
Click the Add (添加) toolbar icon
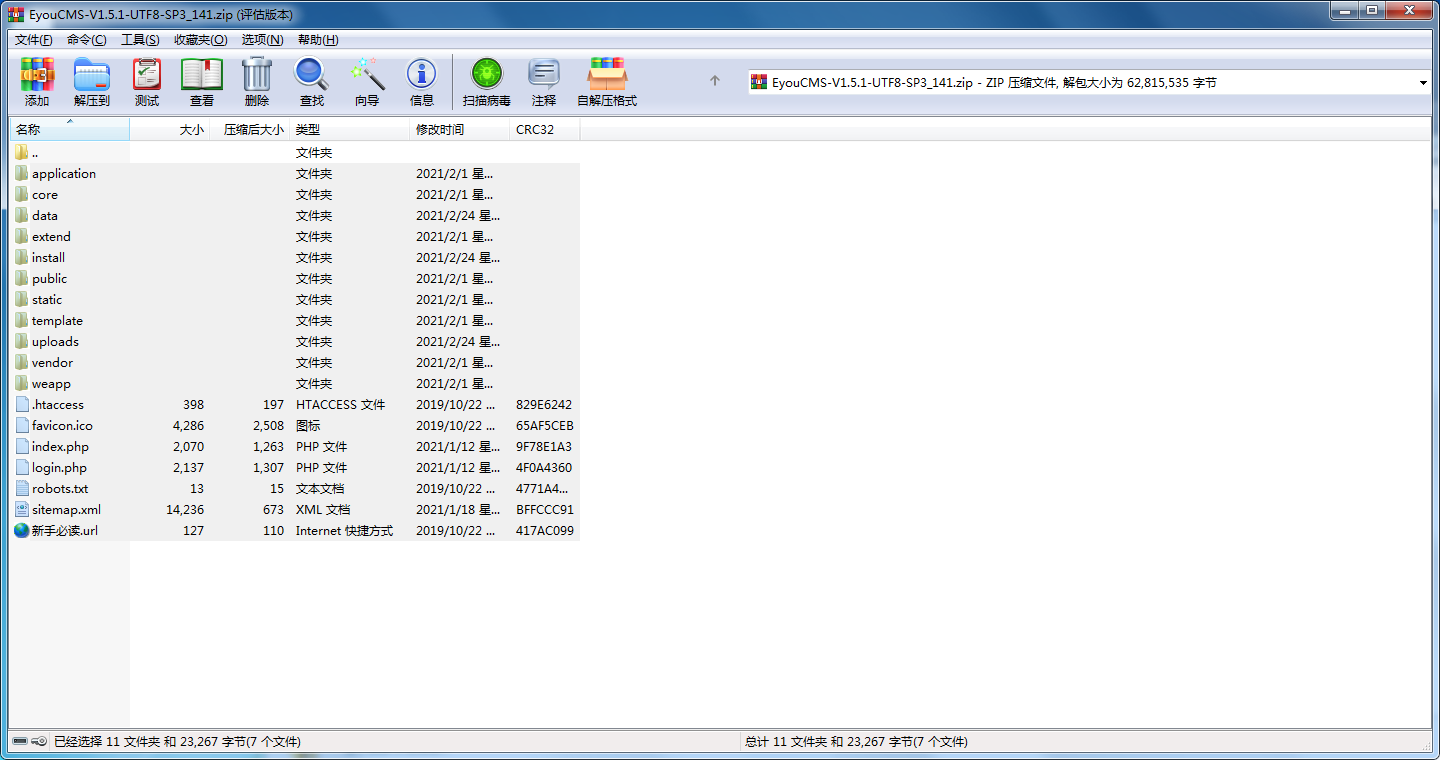37,82
